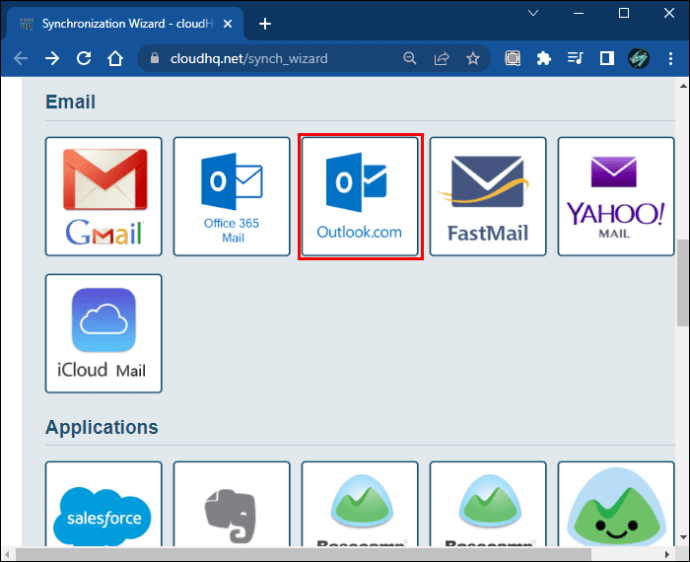The height and width of the screenshot is (562, 690).
Task: Click the cloudhq.net address bar
Action: (x=270, y=59)
